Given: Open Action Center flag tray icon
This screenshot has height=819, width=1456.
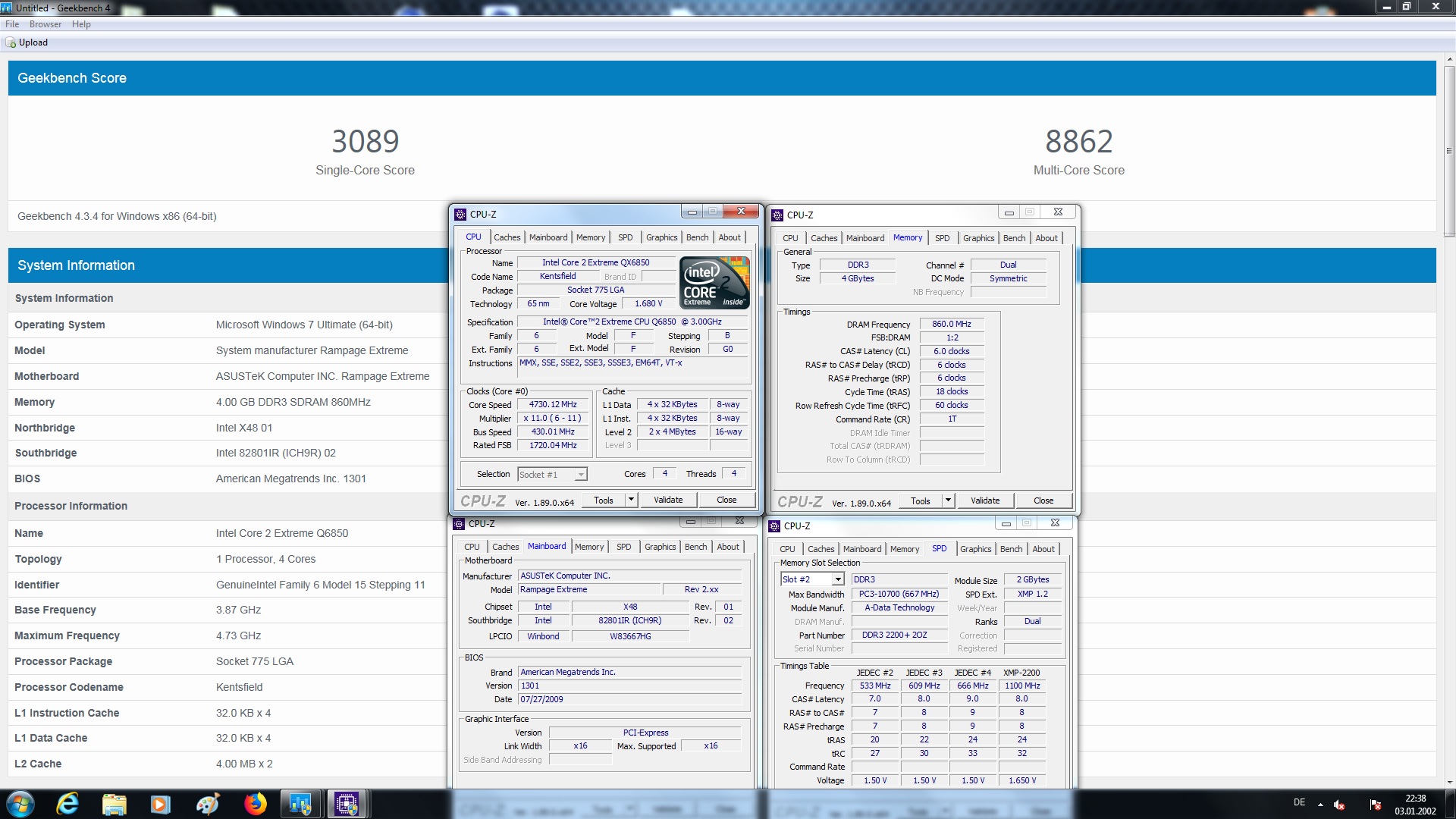Looking at the screenshot, I should [1375, 805].
